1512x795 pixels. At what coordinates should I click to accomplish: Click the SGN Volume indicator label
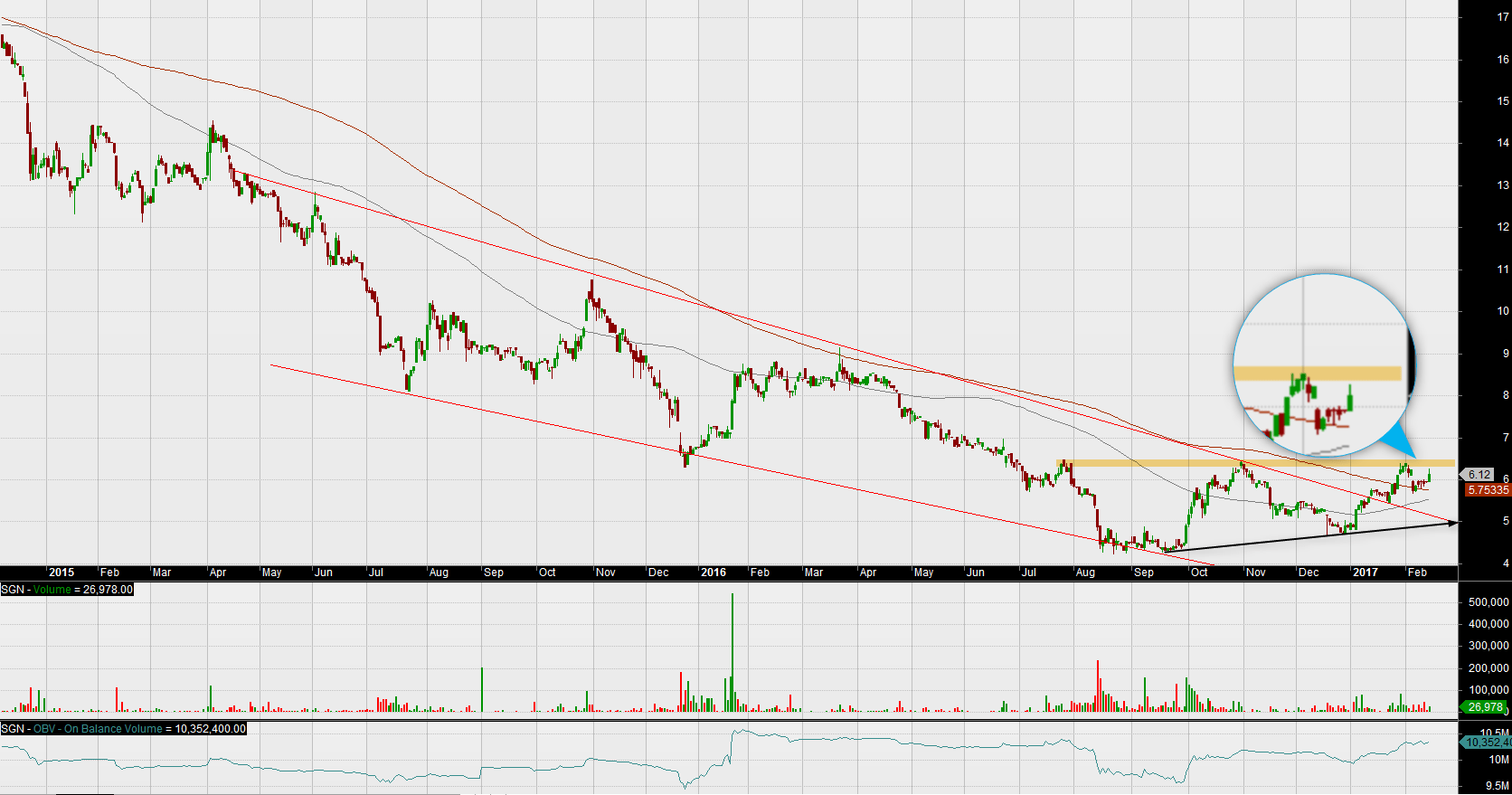point(67,590)
